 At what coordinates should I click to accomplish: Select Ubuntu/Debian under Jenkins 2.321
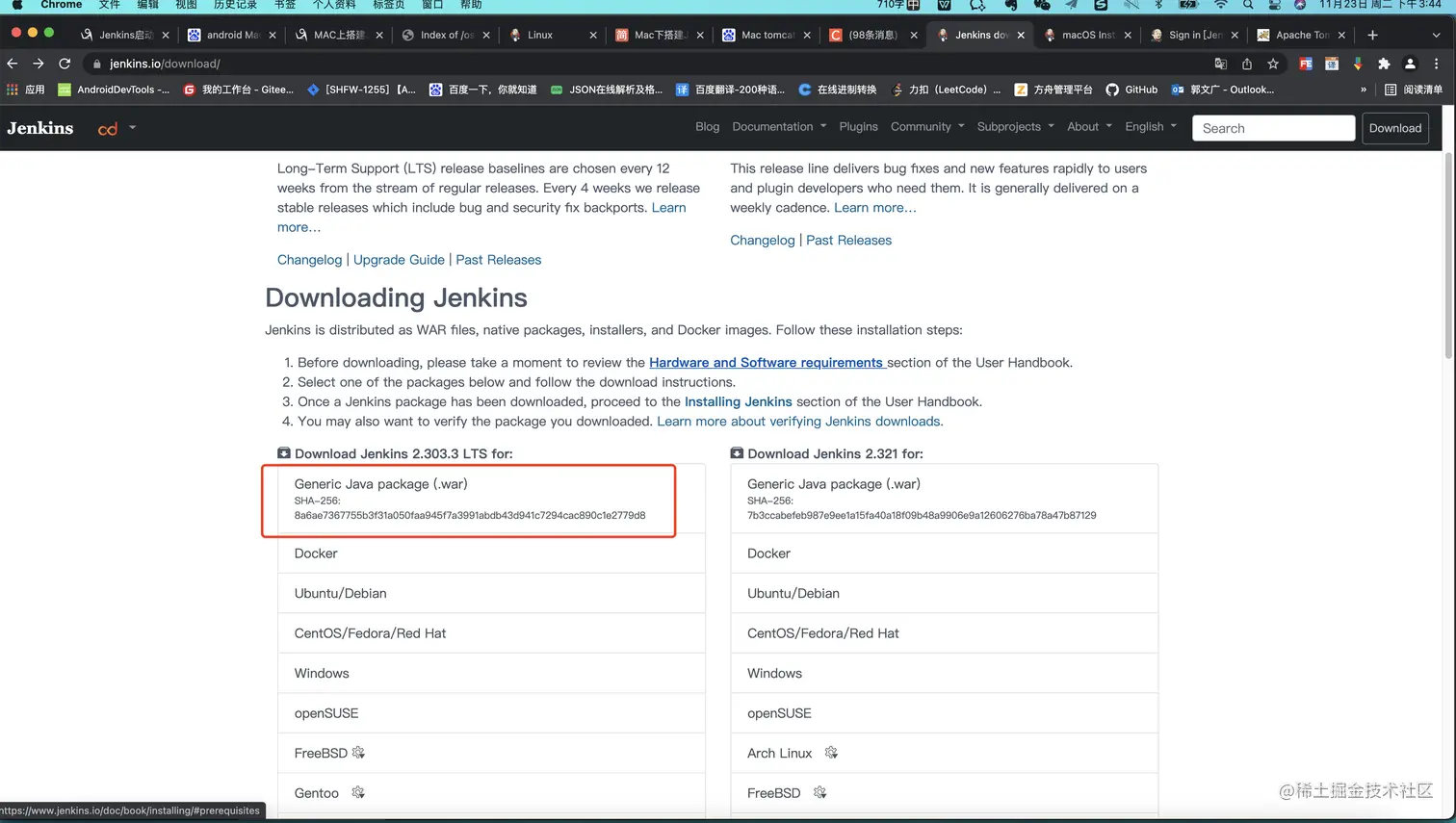(x=944, y=593)
